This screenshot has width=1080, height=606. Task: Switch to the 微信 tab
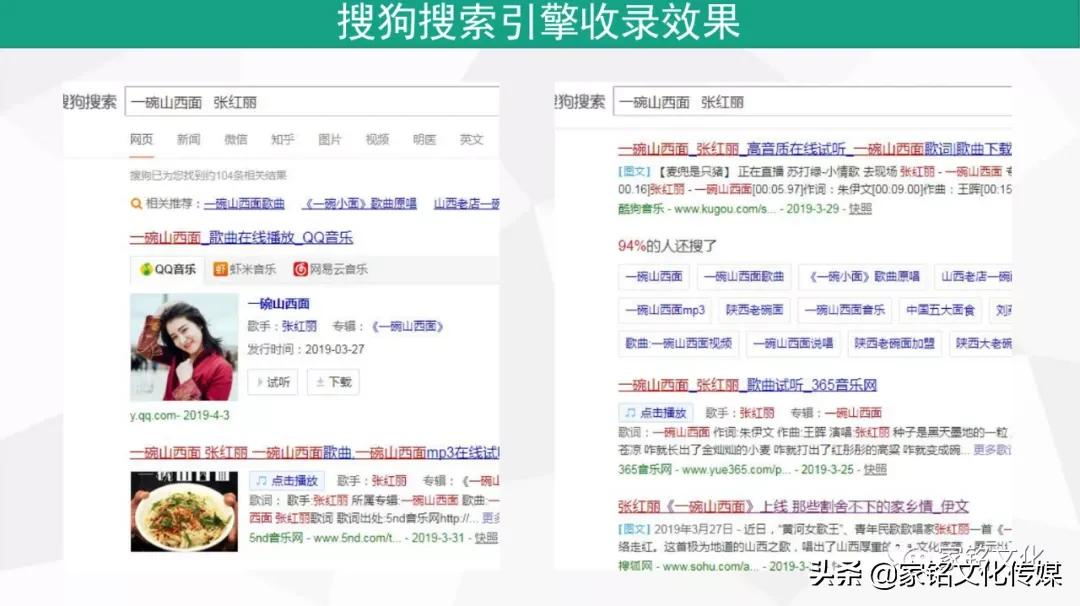[x=237, y=139]
